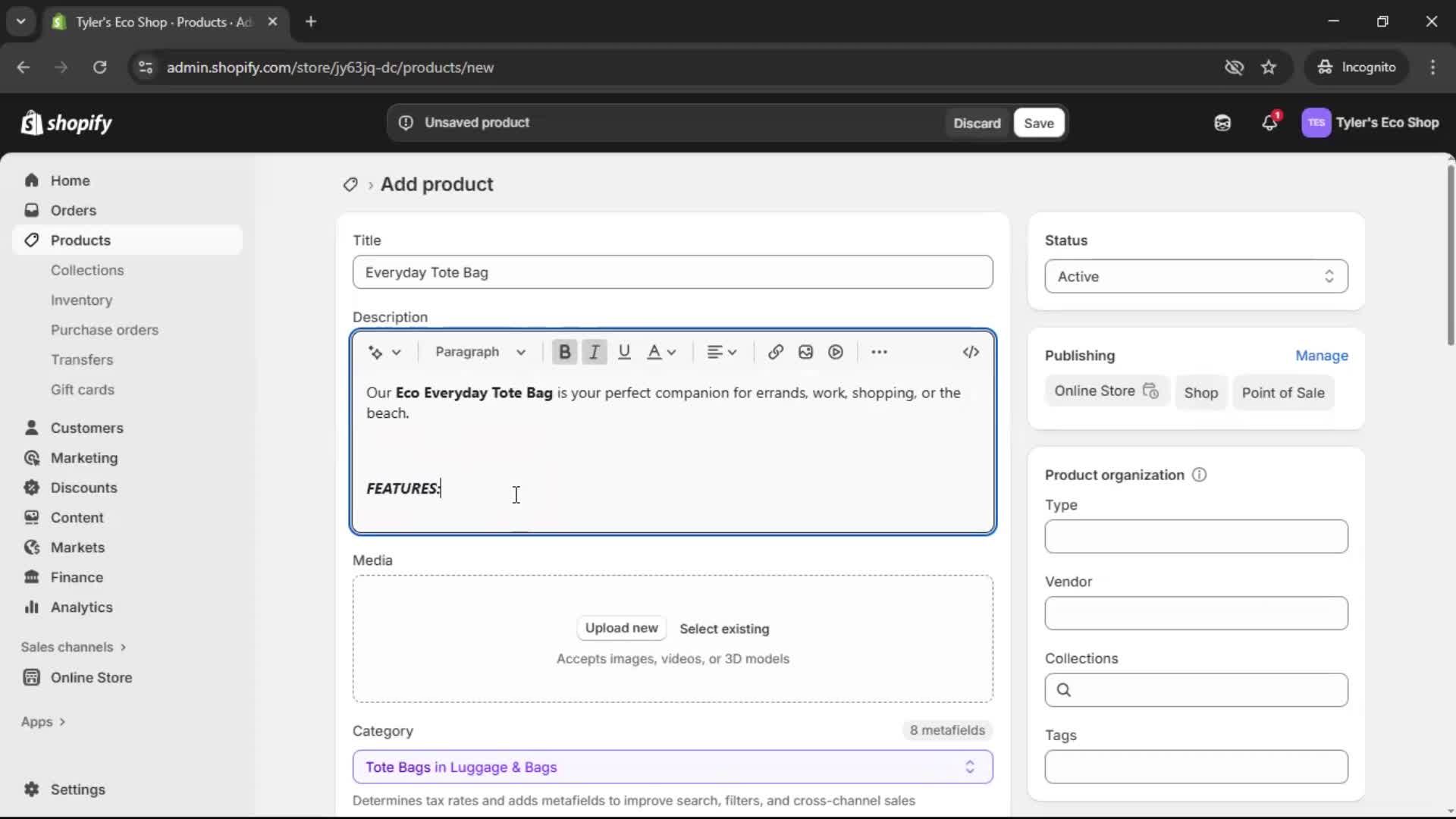The height and width of the screenshot is (819, 1456).
Task: Toggle the Incognito profile menu in the browser
Action: [1357, 67]
